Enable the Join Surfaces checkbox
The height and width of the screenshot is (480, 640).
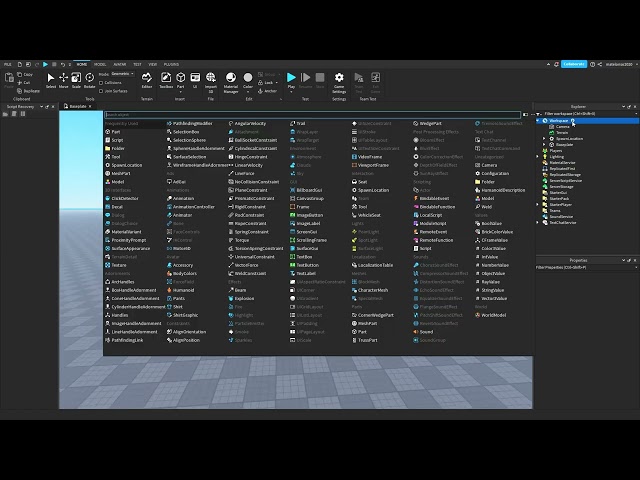tap(101, 91)
